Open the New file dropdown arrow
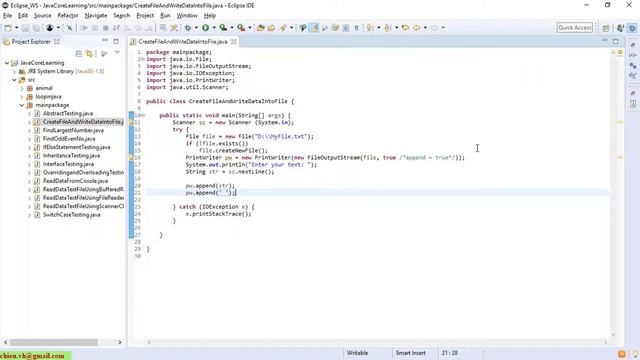The height and width of the screenshot is (360, 640). (x=17, y=28)
